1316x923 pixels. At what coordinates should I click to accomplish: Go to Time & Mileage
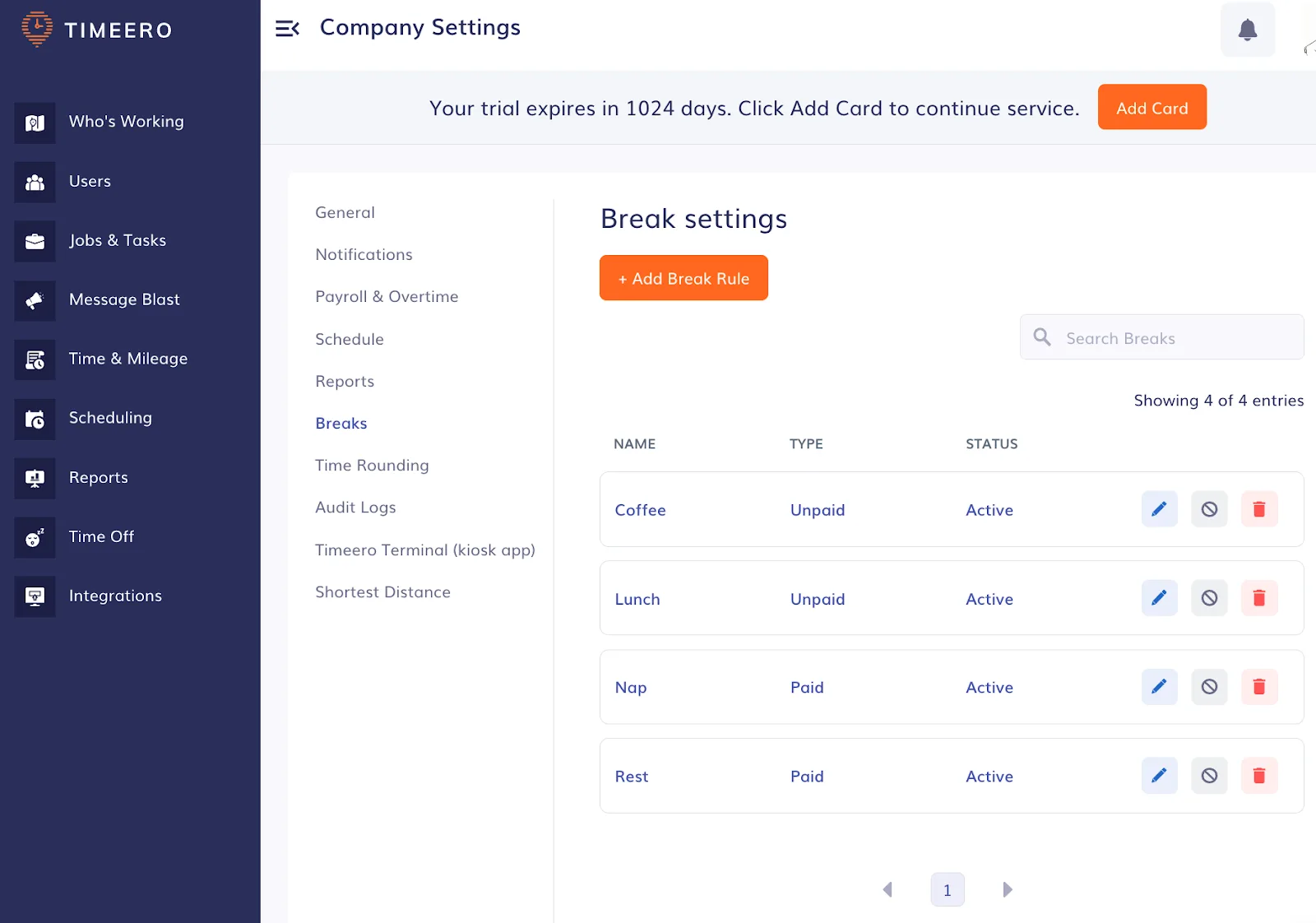128,359
